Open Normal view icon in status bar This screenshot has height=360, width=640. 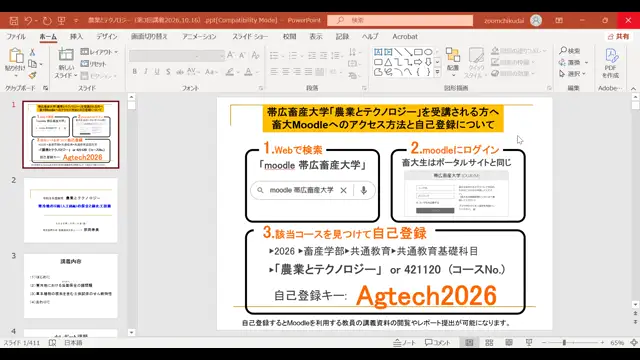pos(469,343)
